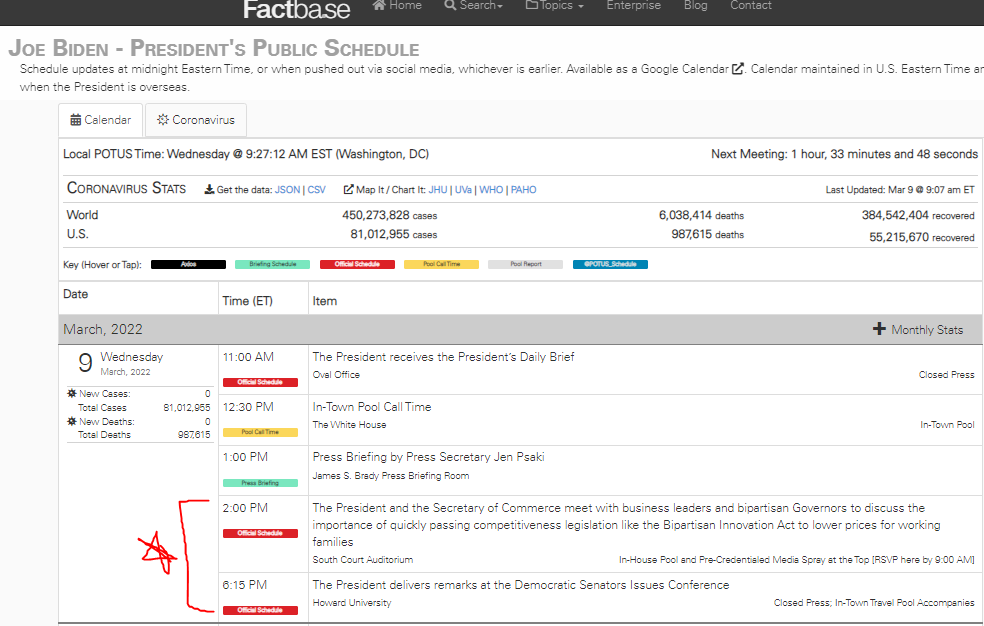Select the 'In-Town Pool Call Time' item
The width and height of the screenshot is (984, 626).
point(372,407)
